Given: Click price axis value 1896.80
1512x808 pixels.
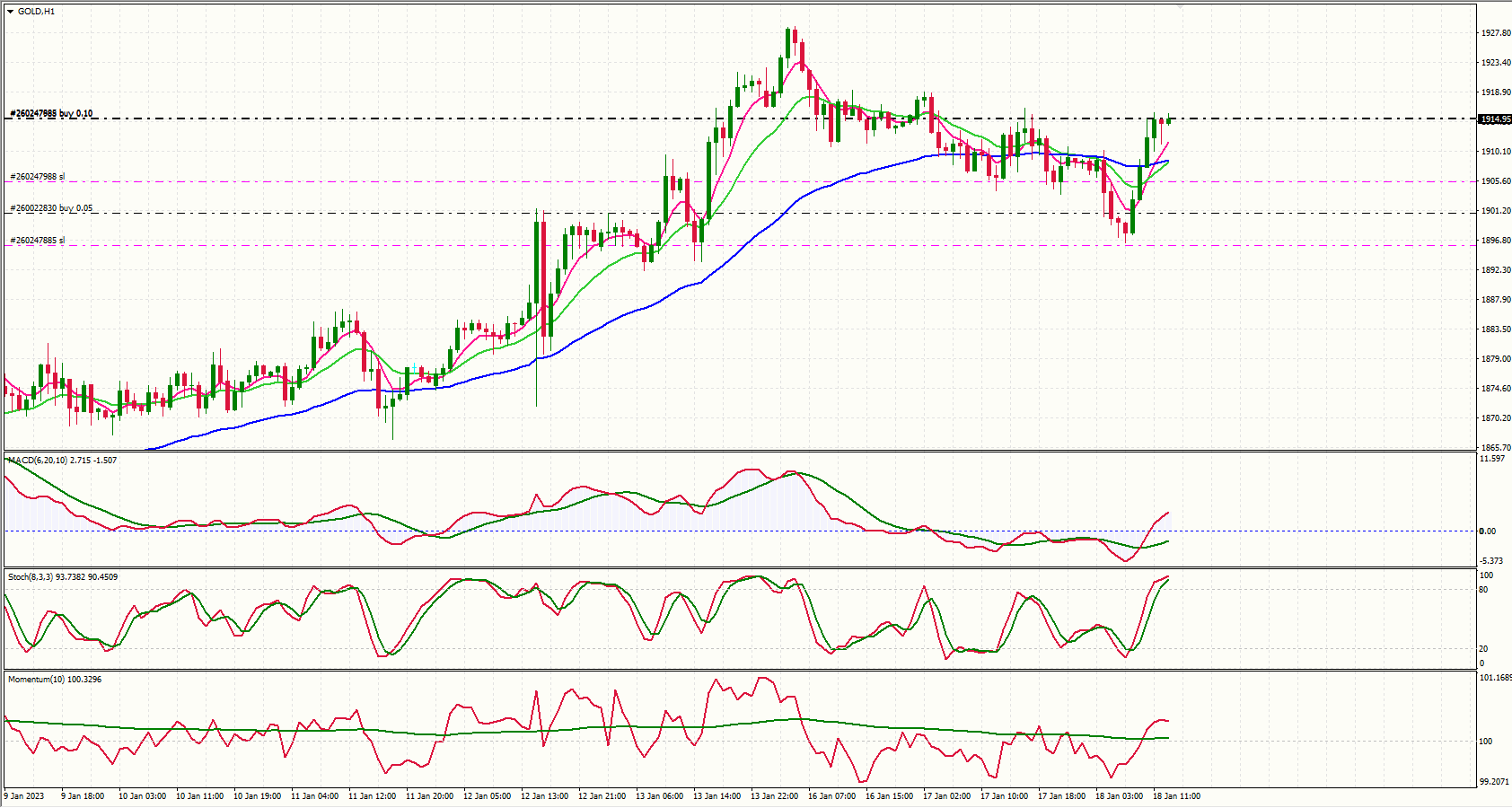Looking at the screenshot, I should pyautogui.click(x=1495, y=241).
